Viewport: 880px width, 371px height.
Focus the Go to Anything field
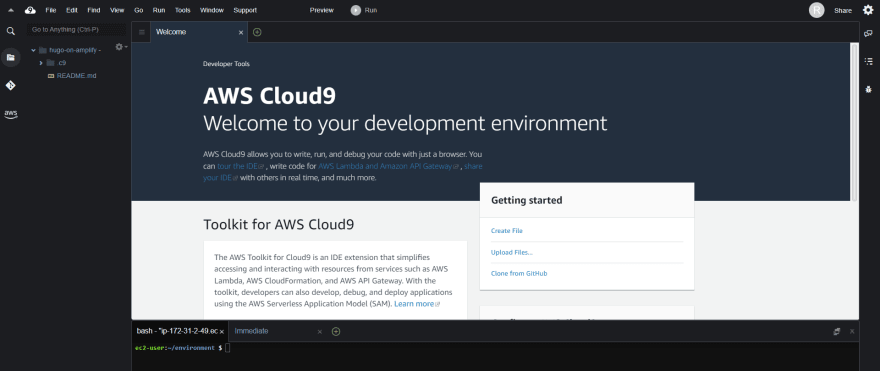tap(76, 29)
